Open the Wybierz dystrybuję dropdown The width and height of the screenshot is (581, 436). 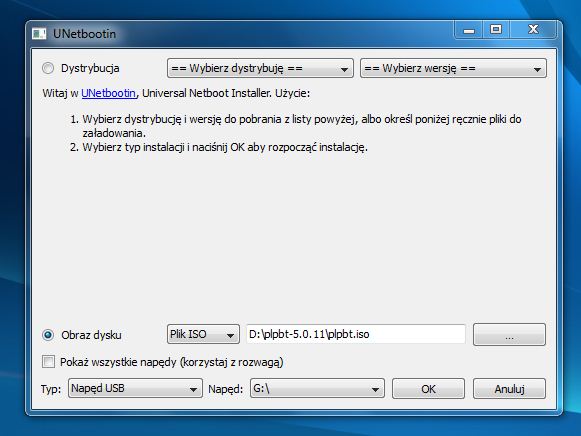[x=260, y=68]
